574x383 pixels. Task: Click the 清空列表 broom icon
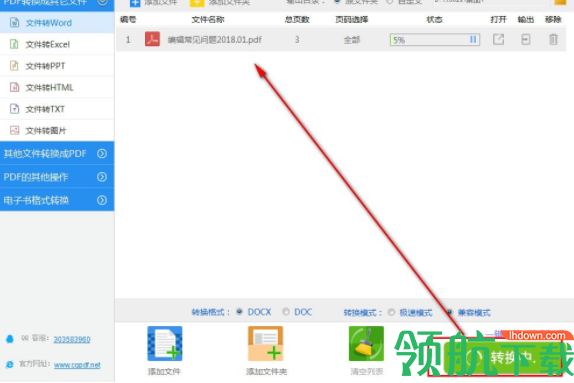366,343
